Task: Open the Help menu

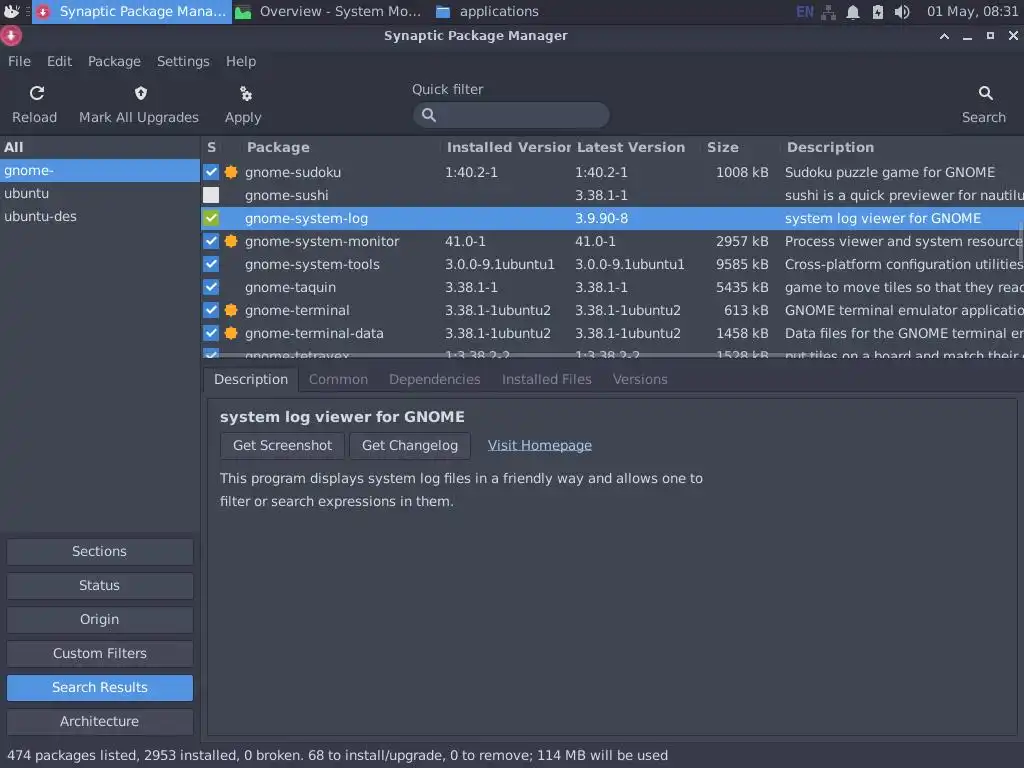Action: (x=241, y=61)
